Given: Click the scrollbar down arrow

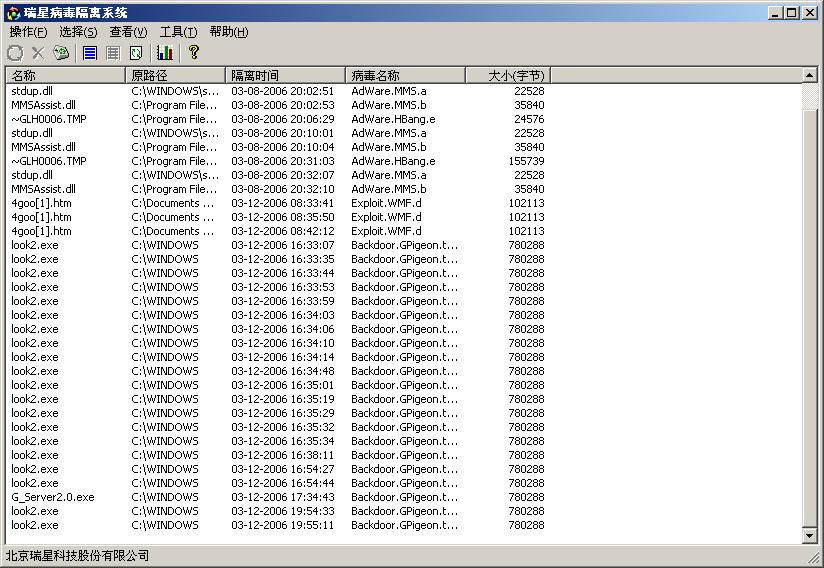Looking at the screenshot, I should click(810, 536).
